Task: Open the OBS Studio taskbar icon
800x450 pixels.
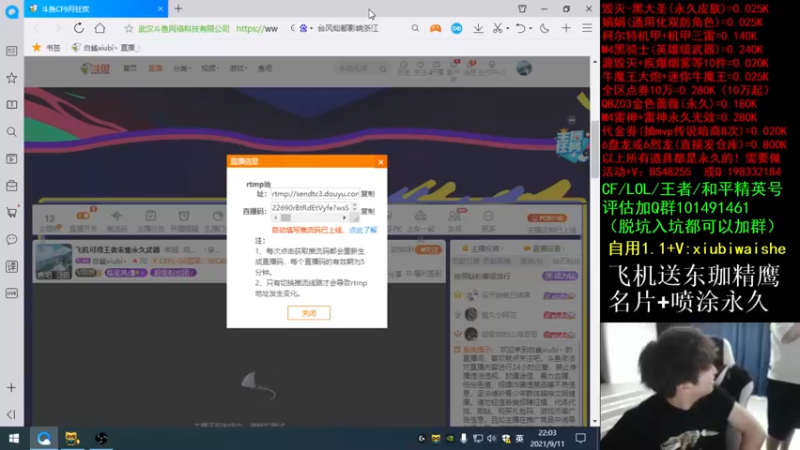Action: [101, 438]
